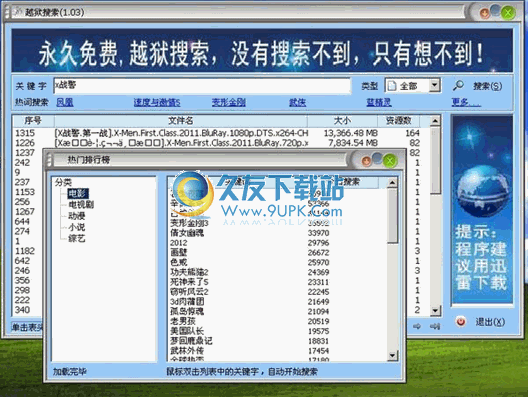Click the 提示 Xunlei ad banner
The height and width of the screenshot is (397, 528).
482,209
